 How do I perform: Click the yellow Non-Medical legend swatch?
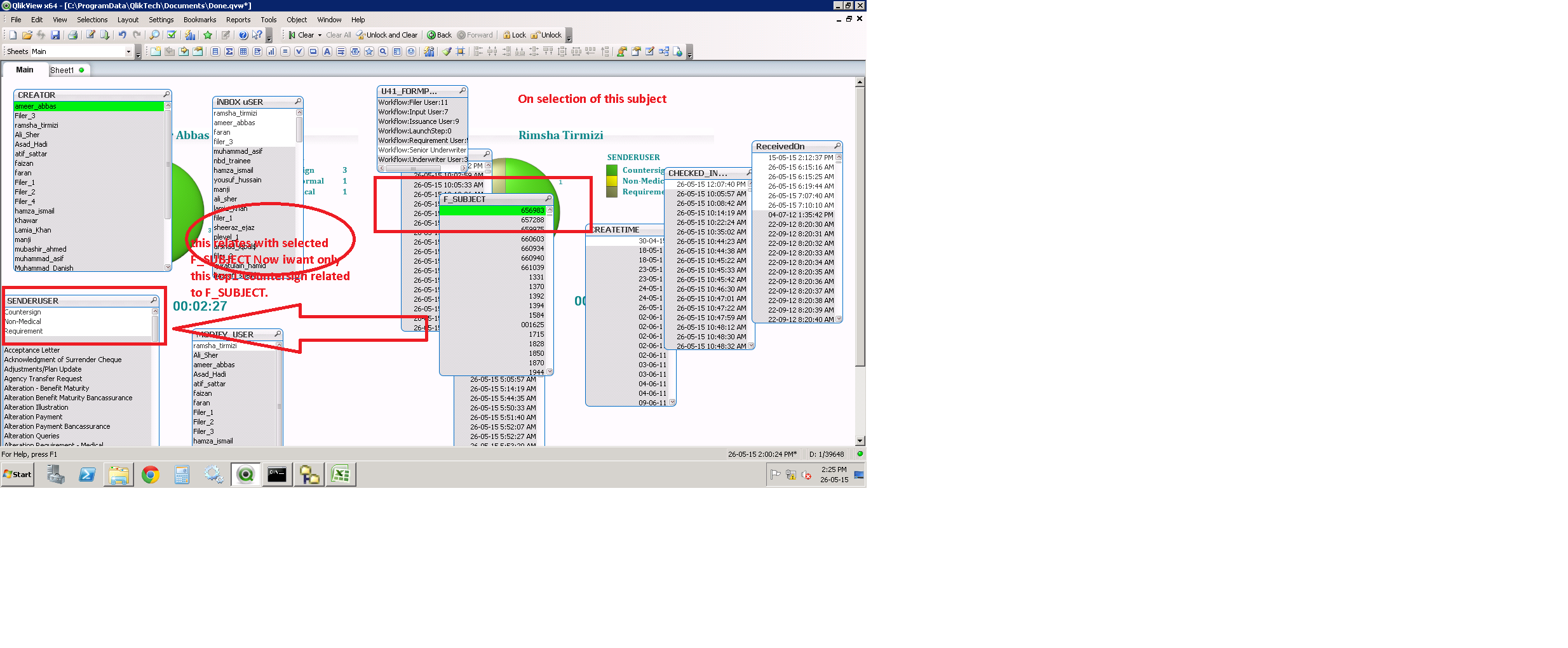pyautogui.click(x=612, y=180)
